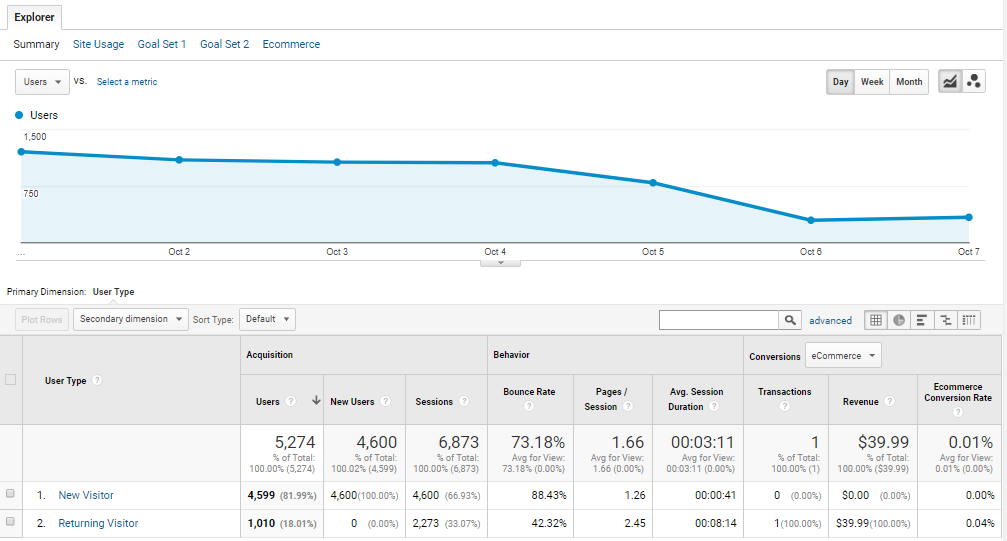1007x541 pixels.
Task: Set chart granularity to Week
Action: click(x=872, y=82)
